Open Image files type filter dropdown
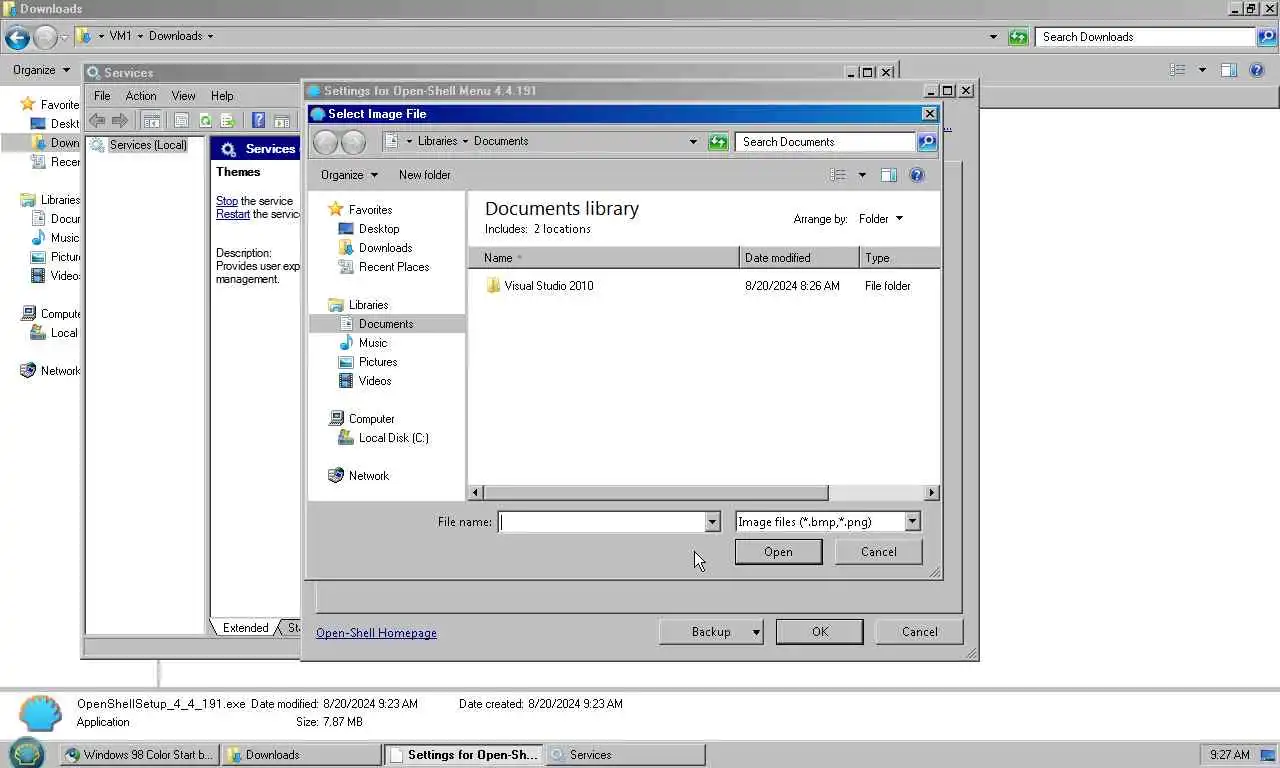 (912, 522)
